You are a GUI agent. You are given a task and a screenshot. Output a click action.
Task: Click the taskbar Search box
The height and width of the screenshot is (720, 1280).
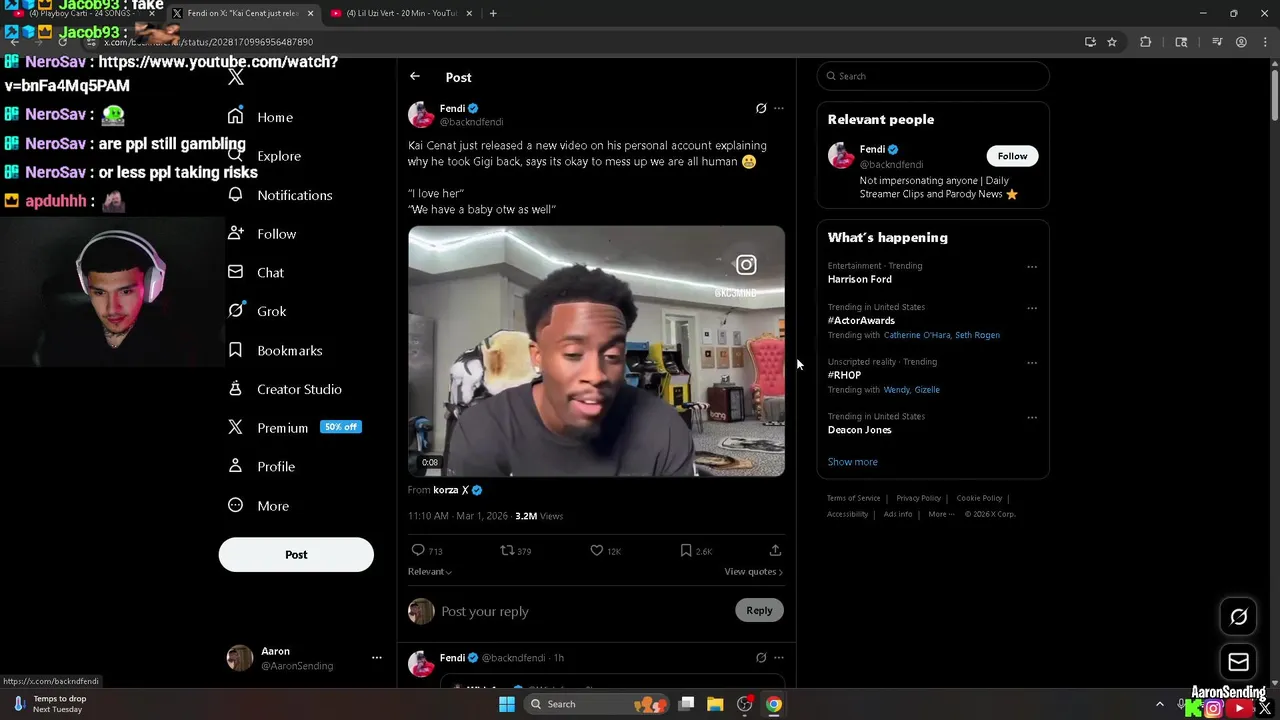pos(596,704)
